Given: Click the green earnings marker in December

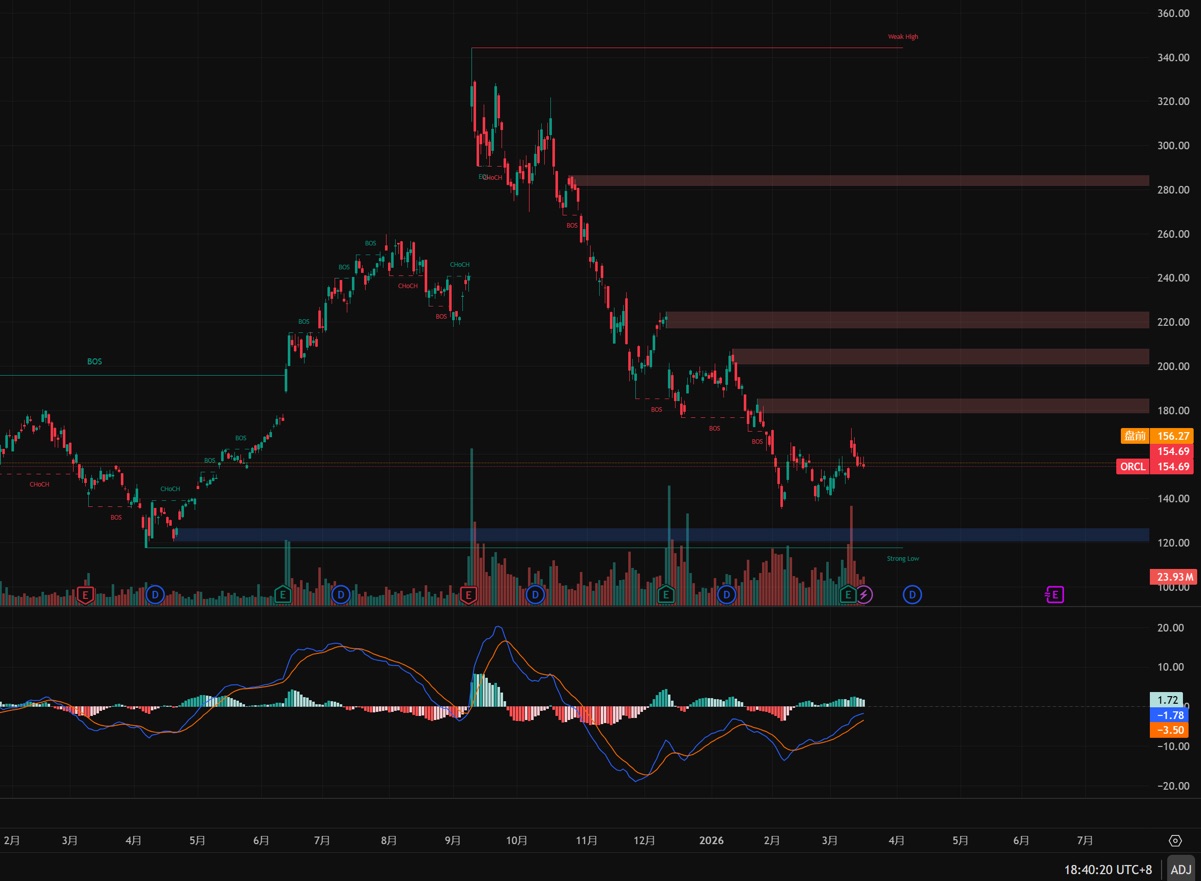Looking at the screenshot, I should coord(666,595).
